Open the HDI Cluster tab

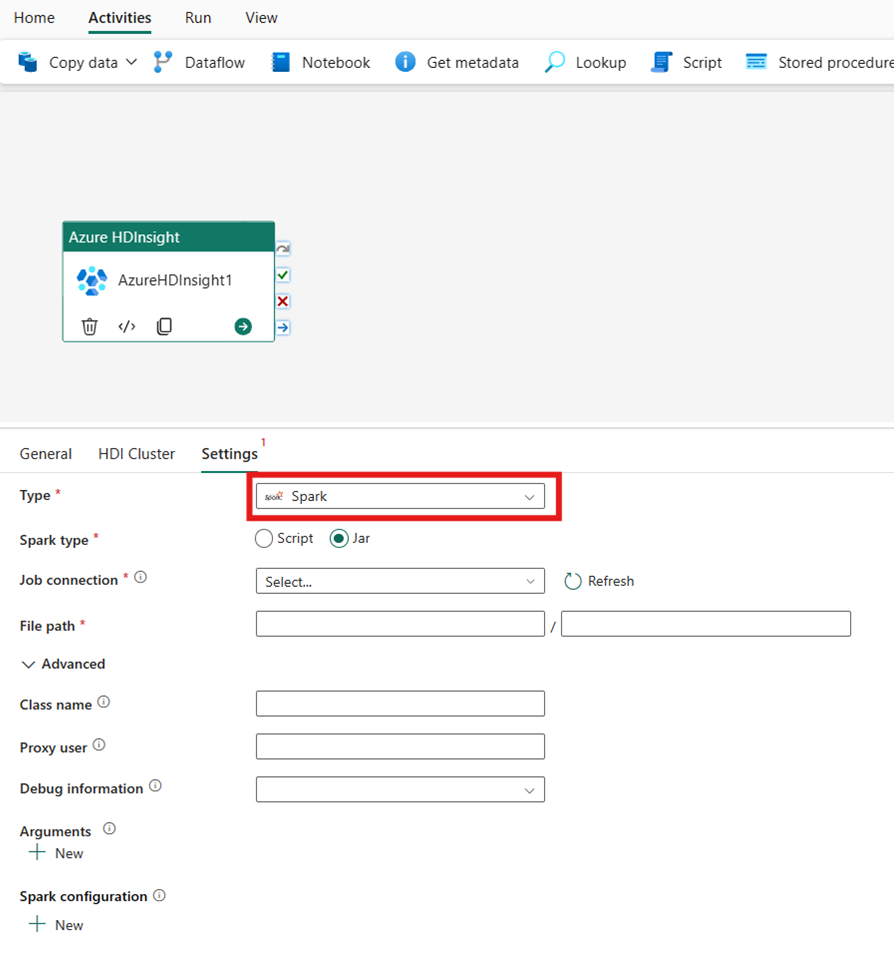(x=136, y=453)
